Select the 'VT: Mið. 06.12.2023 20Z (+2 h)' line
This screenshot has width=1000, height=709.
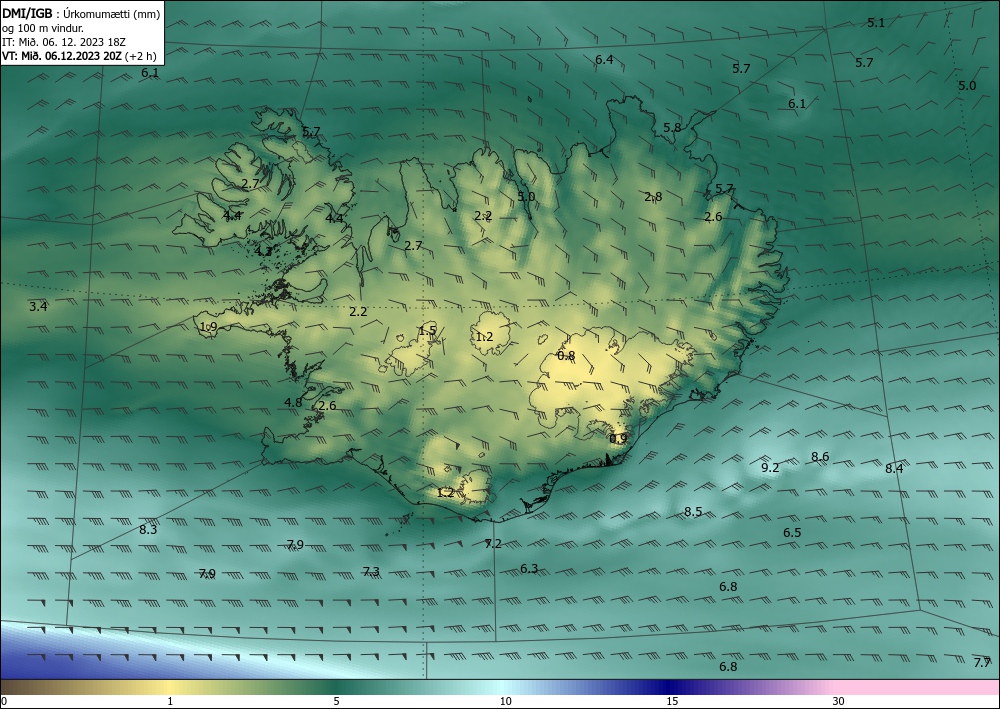point(79,56)
